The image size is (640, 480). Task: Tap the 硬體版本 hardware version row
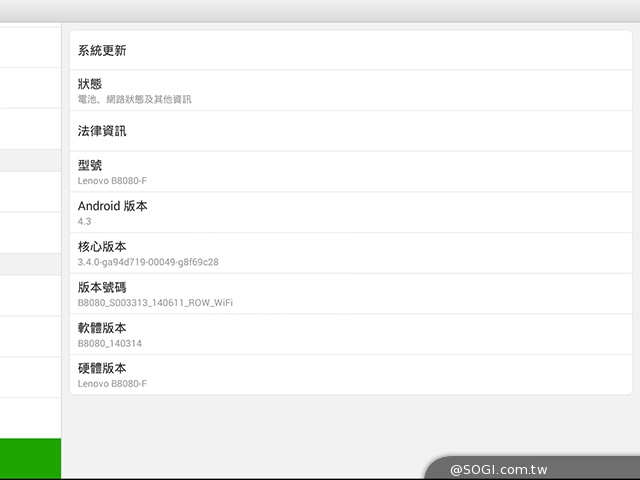point(351,375)
